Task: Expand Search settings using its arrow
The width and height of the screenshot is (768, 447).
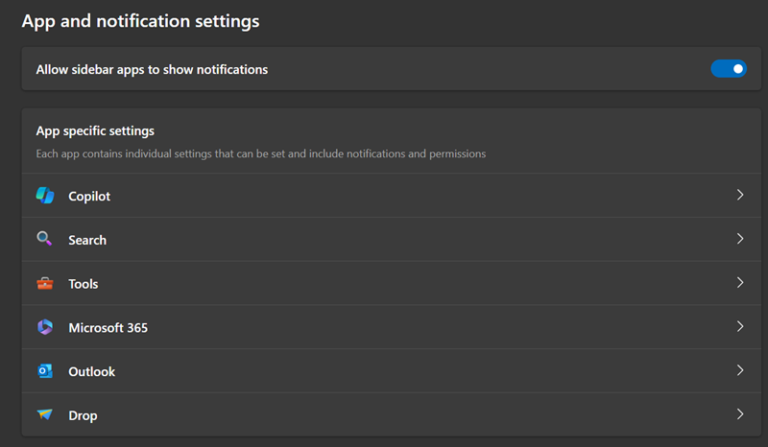Action: coord(740,239)
